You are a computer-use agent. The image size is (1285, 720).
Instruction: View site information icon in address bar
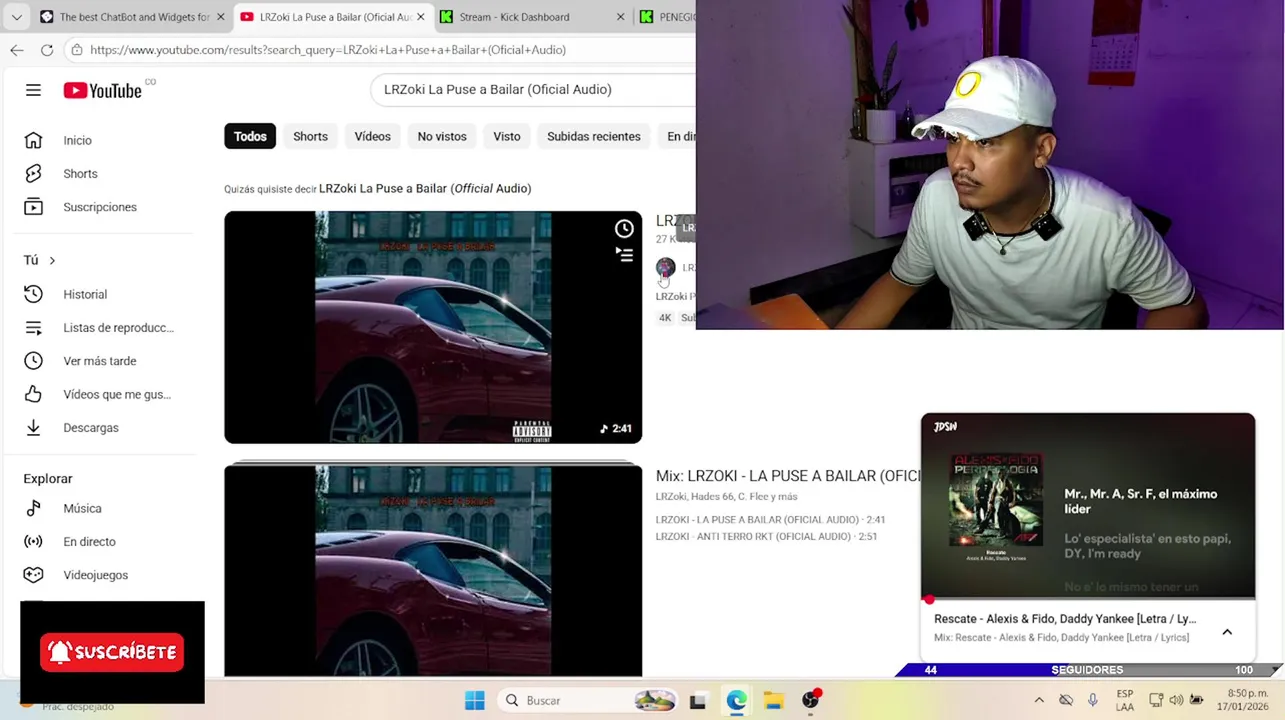coord(77,50)
